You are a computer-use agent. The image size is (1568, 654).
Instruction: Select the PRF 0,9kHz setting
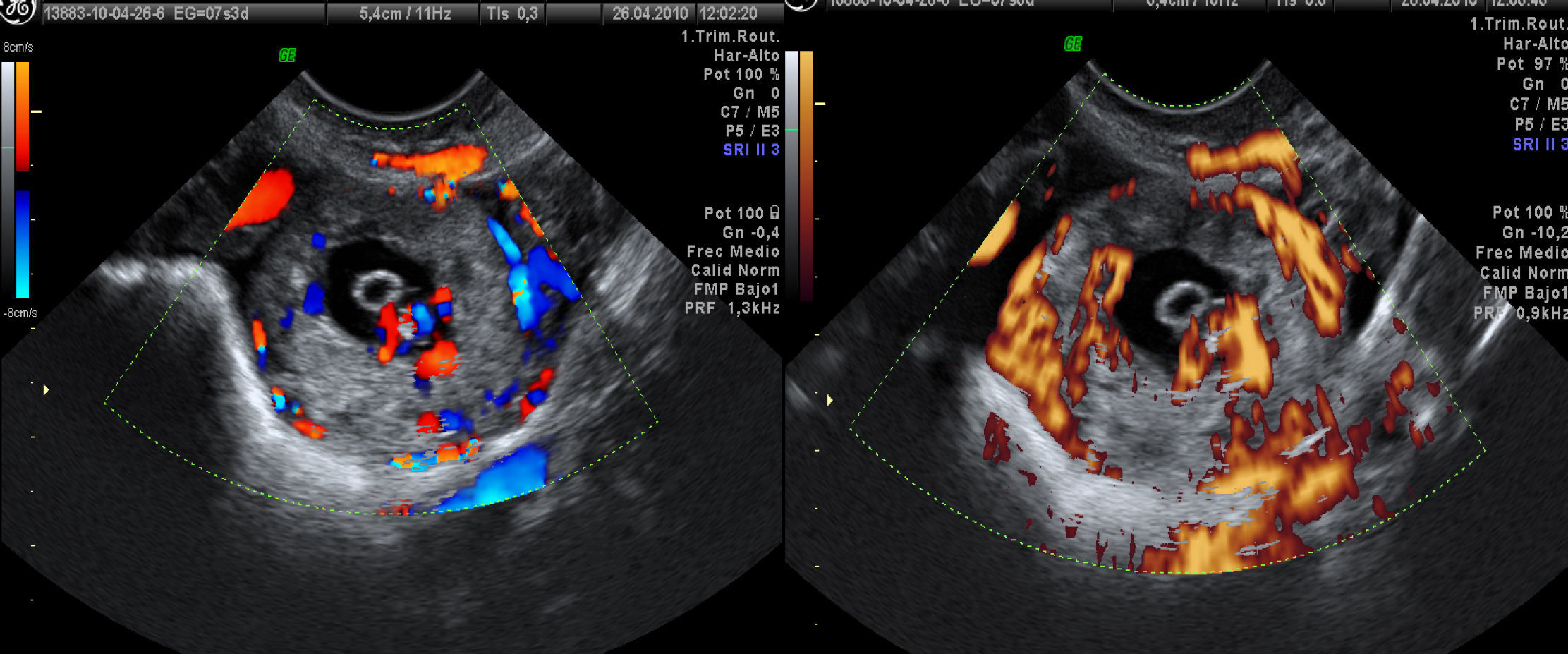click(1519, 312)
